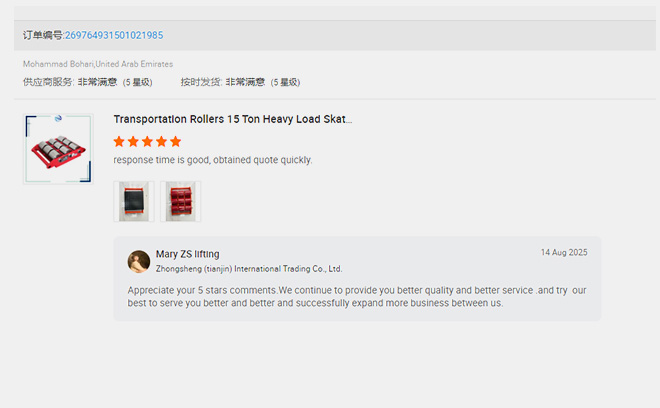The image size is (660, 408).
Task: Click Zhongsheng (tianjin) International Trading company name
Action: (248, 269)
